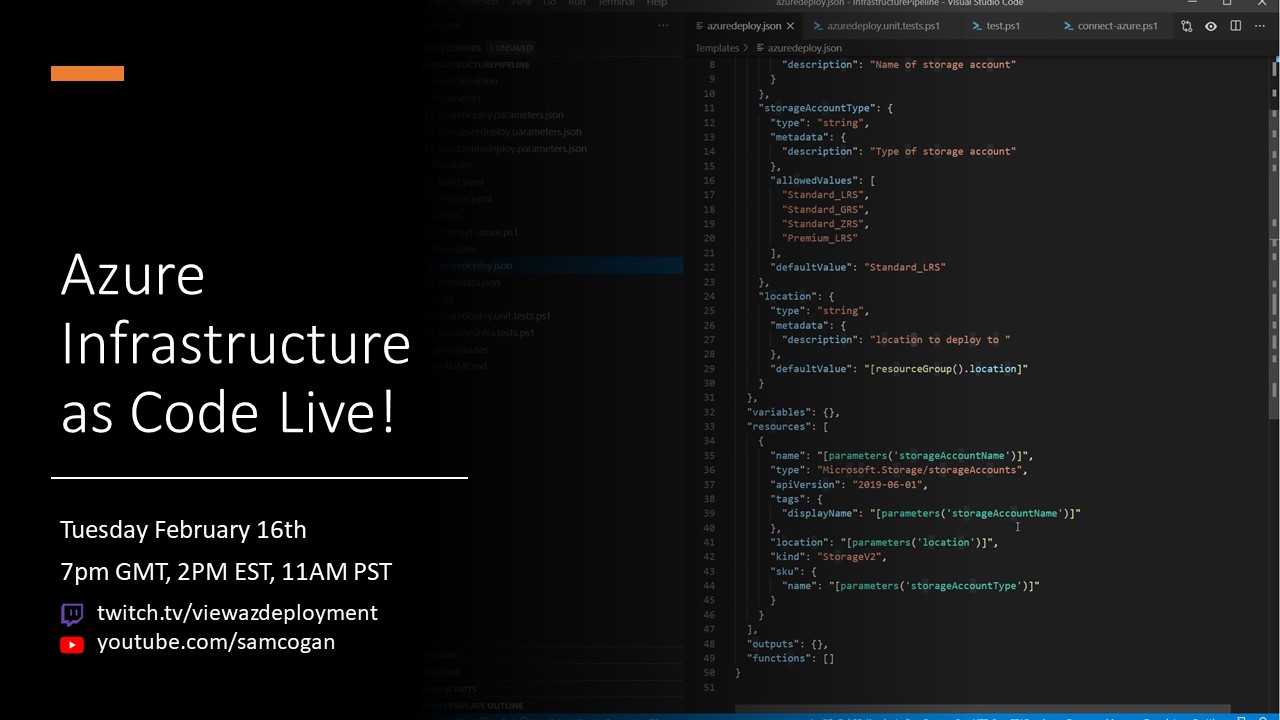Click the Templates breadcrumb
The image size is (1280, 720).
click(x=717, y=48)
